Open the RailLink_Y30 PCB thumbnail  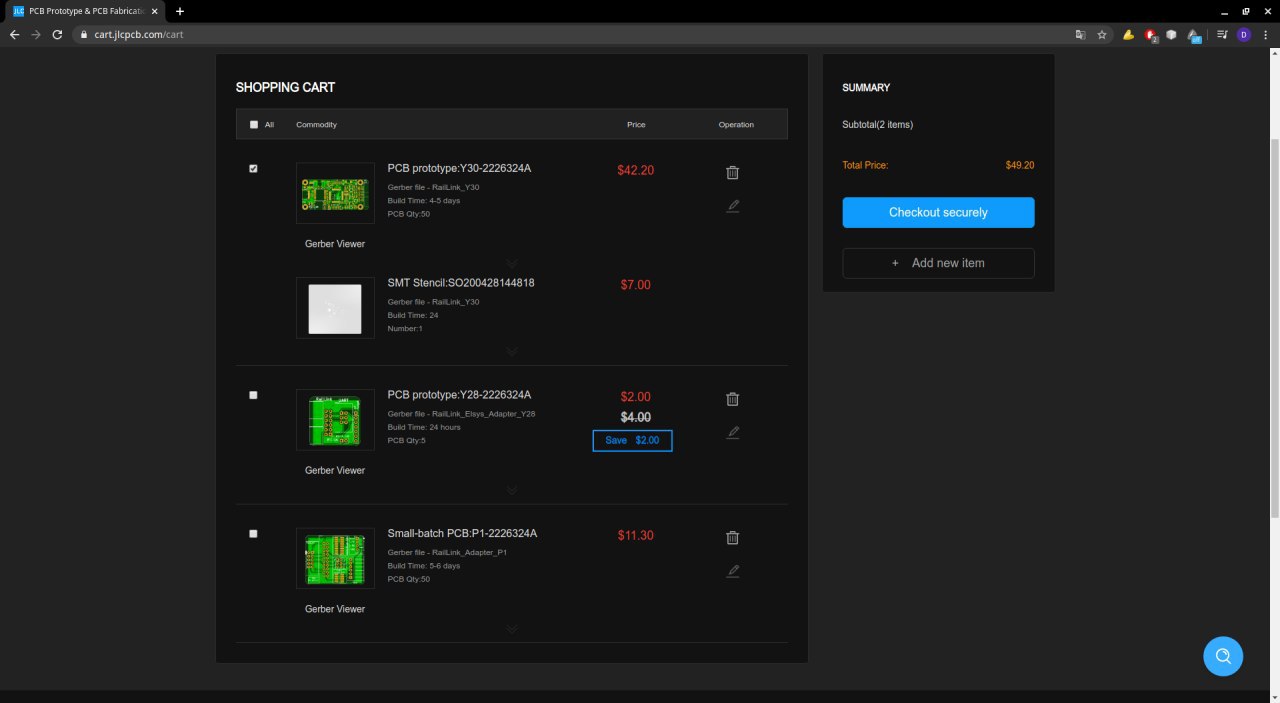tap(335, 193)
